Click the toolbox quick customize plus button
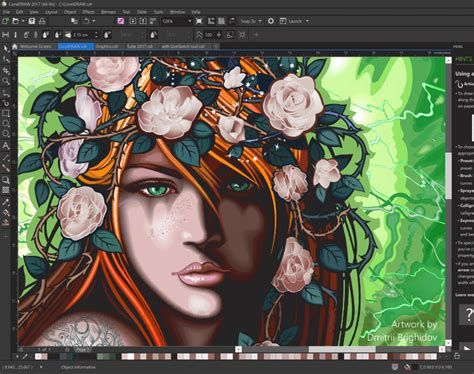 click(x=6, y=236)
